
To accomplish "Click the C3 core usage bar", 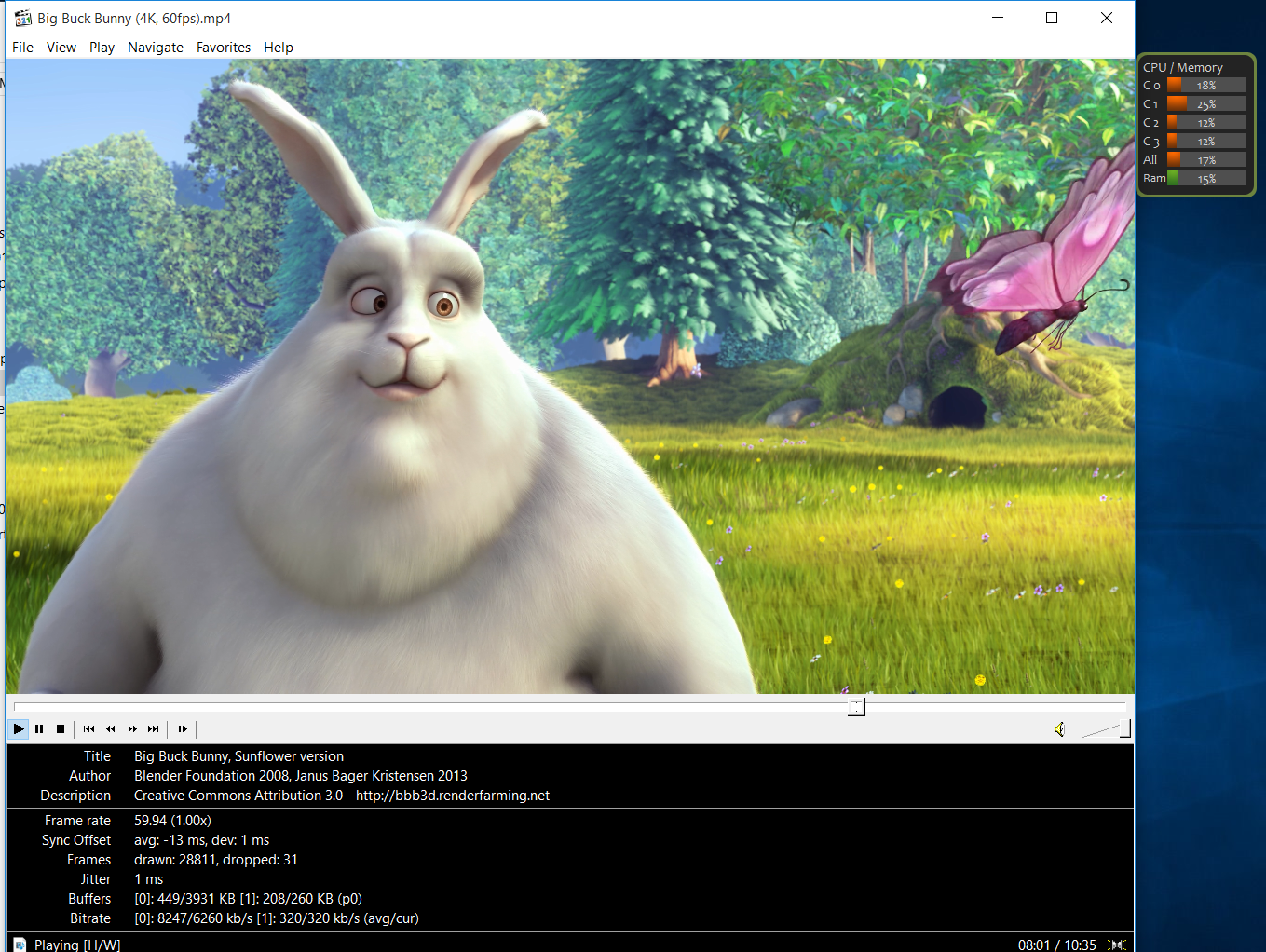I will coord(1206,141).
